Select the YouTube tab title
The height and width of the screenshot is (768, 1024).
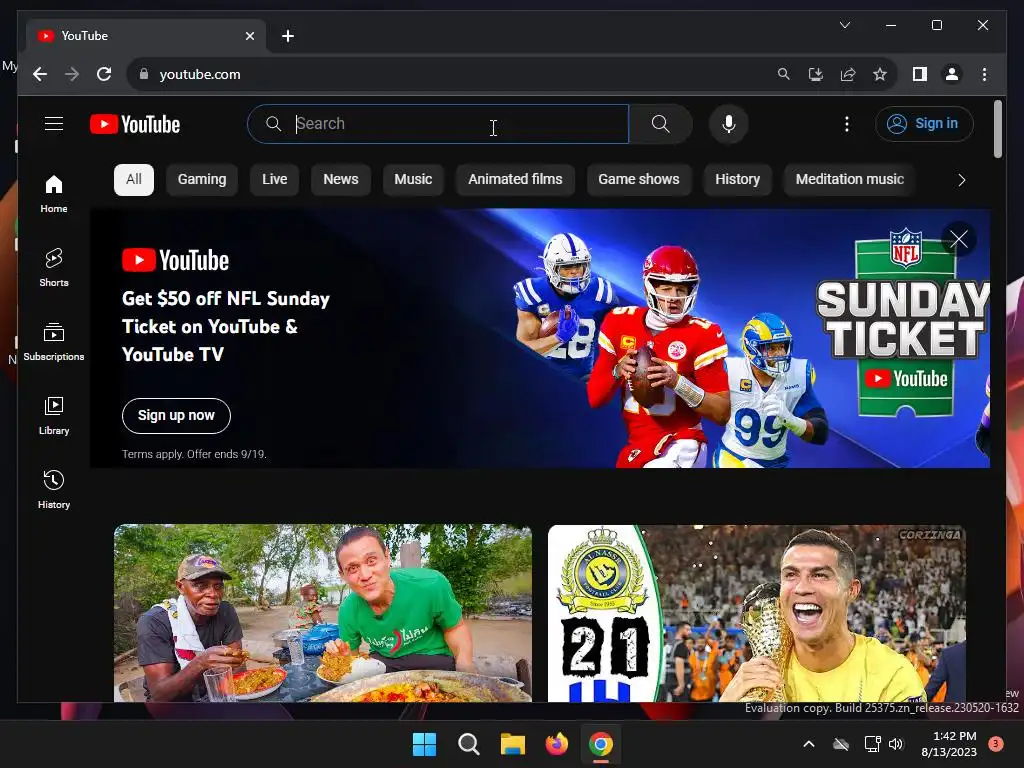coord(85,36)
